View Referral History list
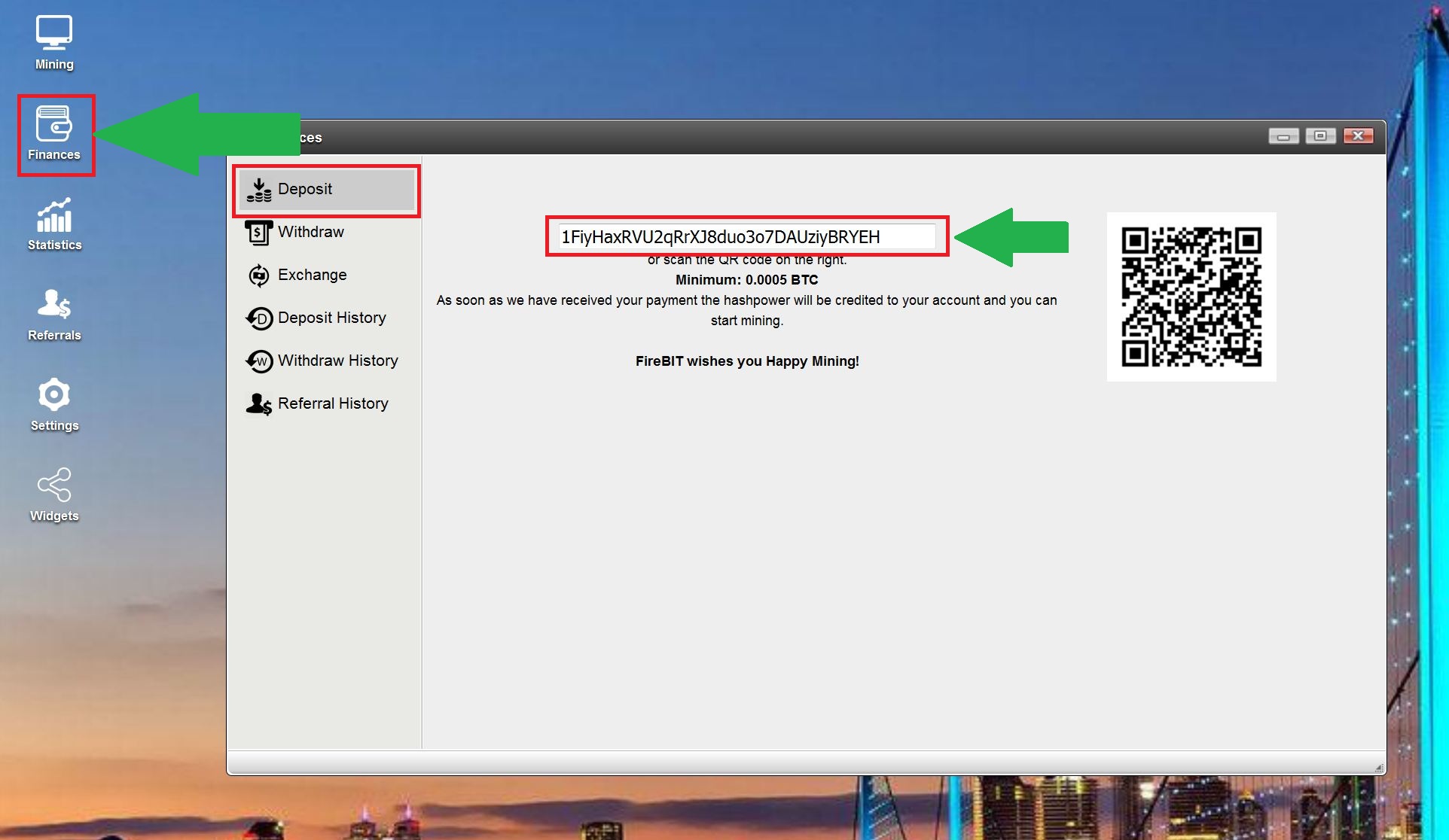 coord(327,404)
